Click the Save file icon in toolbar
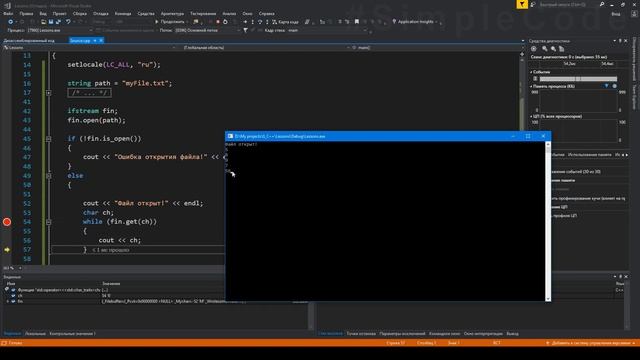 coord(51,22)
